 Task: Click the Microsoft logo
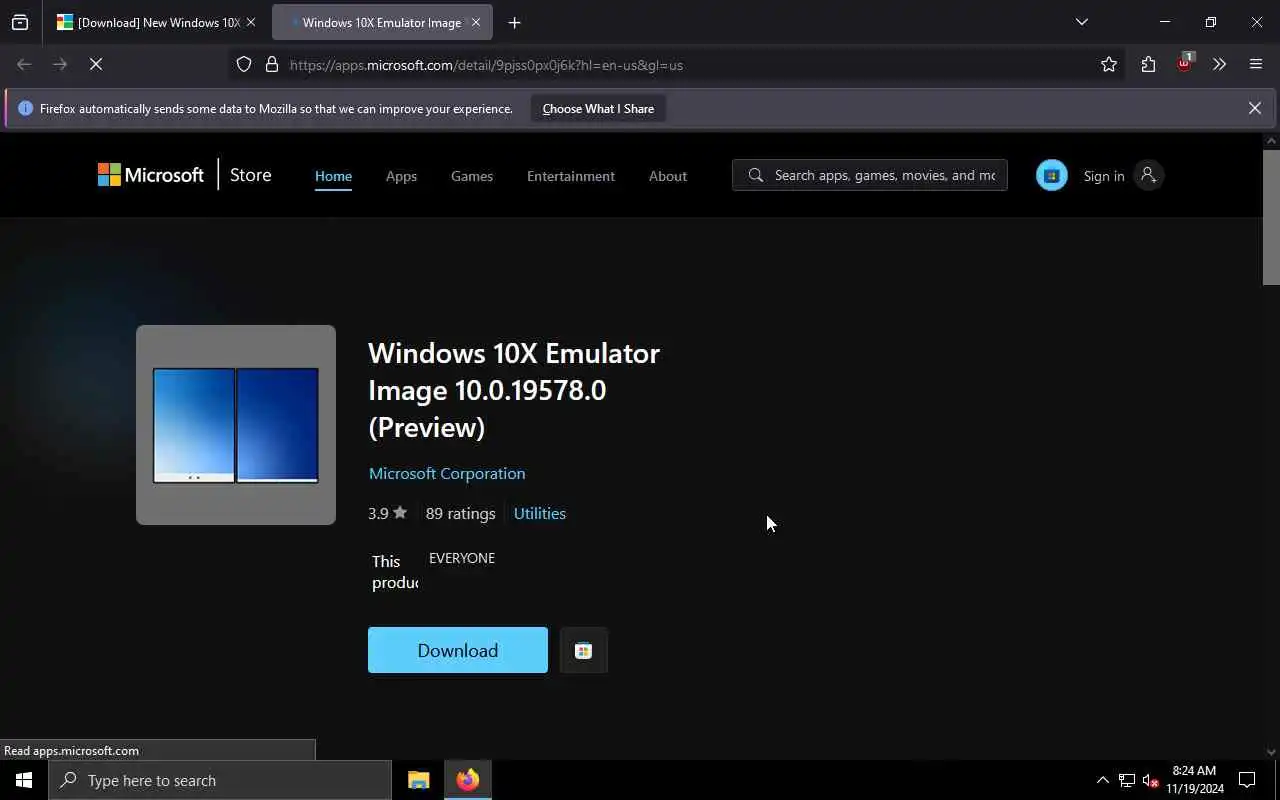pyautogui.click(x=150, y=175)
